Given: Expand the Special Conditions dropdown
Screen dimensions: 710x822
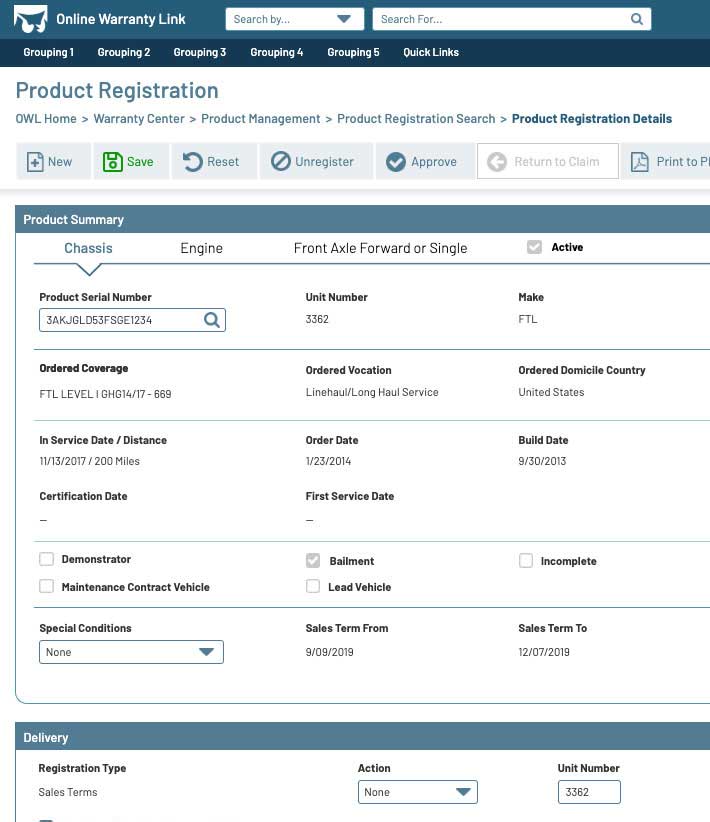Looking at the screenshot, I should [131, 652].
